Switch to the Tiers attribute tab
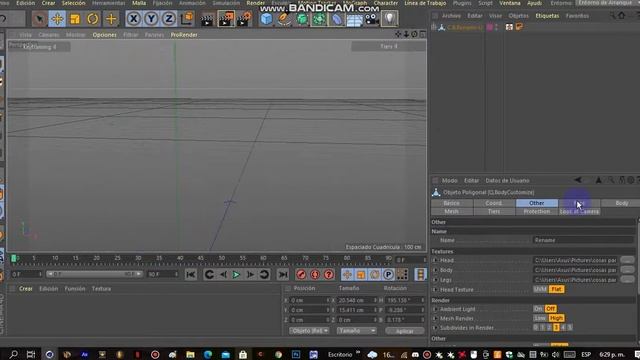The width and height of the screenshot is (640, 360). pos(494,211)
